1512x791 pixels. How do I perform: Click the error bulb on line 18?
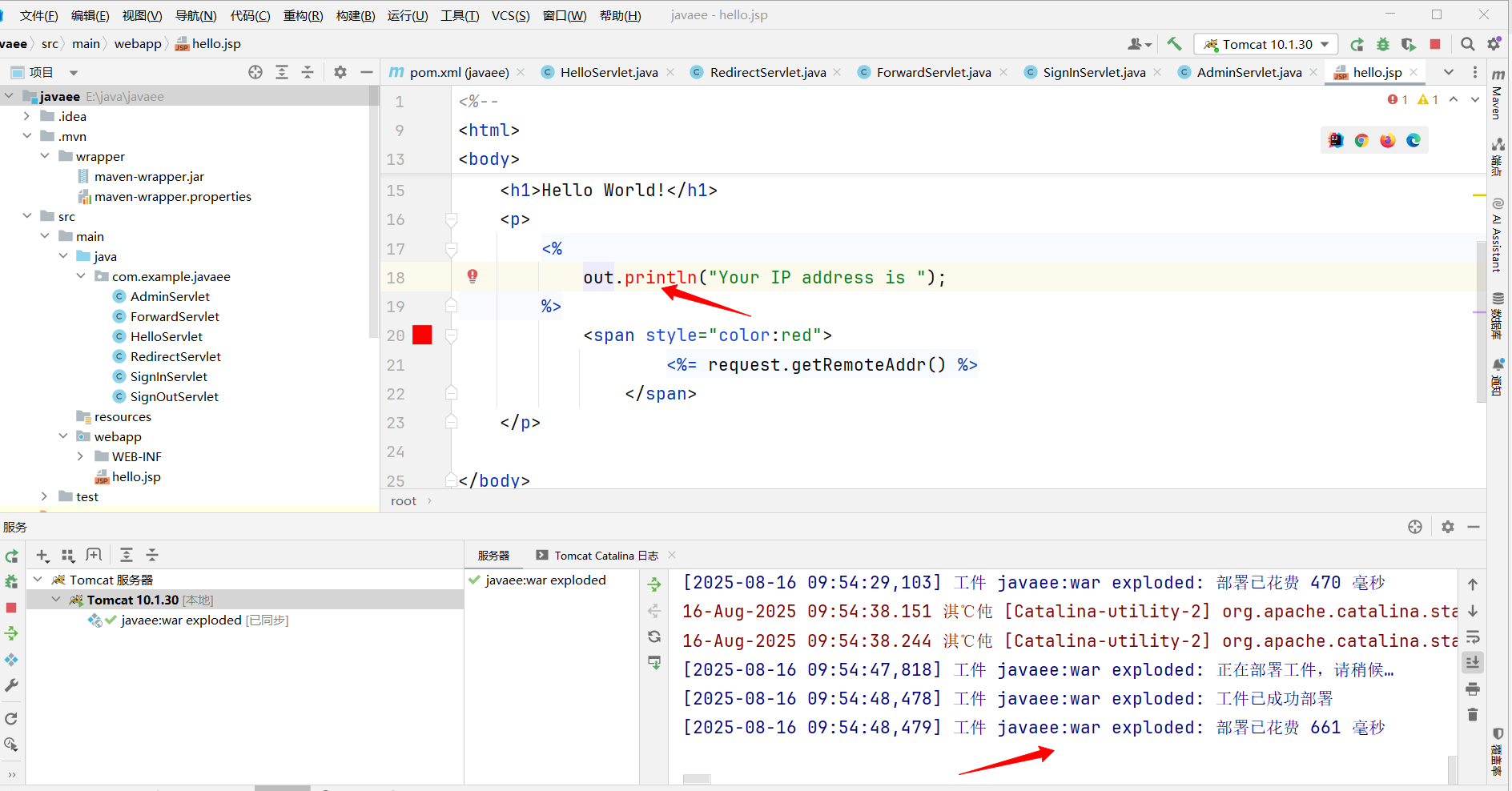[472, 276]
